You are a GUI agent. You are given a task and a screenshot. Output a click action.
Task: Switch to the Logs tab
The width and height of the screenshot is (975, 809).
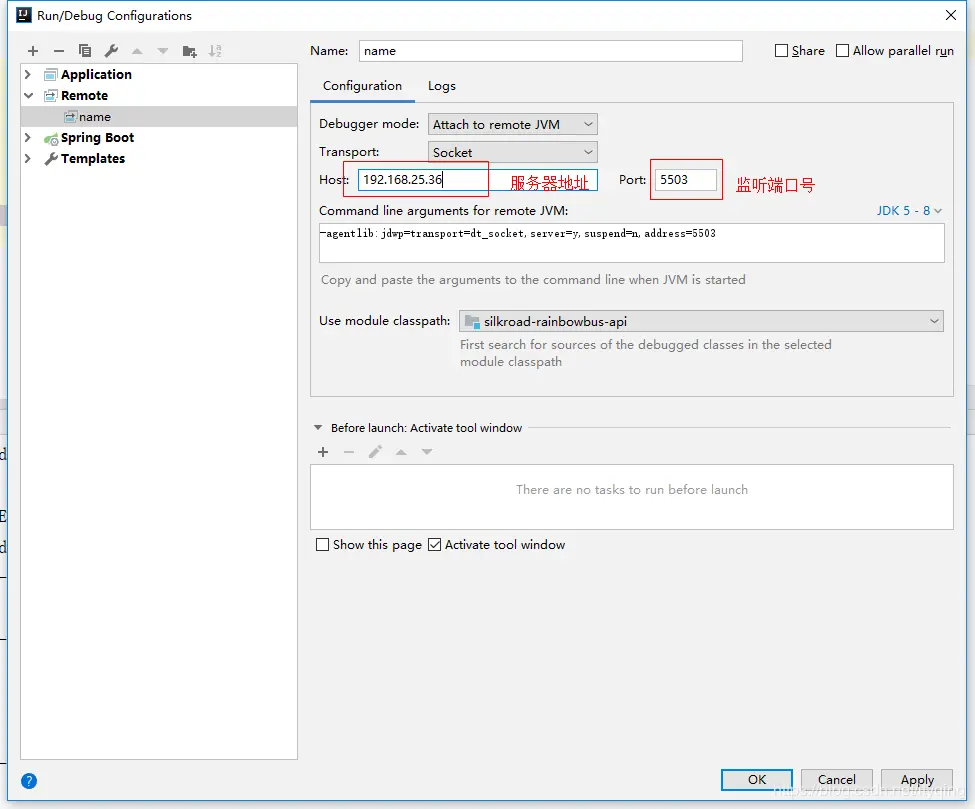441,86
